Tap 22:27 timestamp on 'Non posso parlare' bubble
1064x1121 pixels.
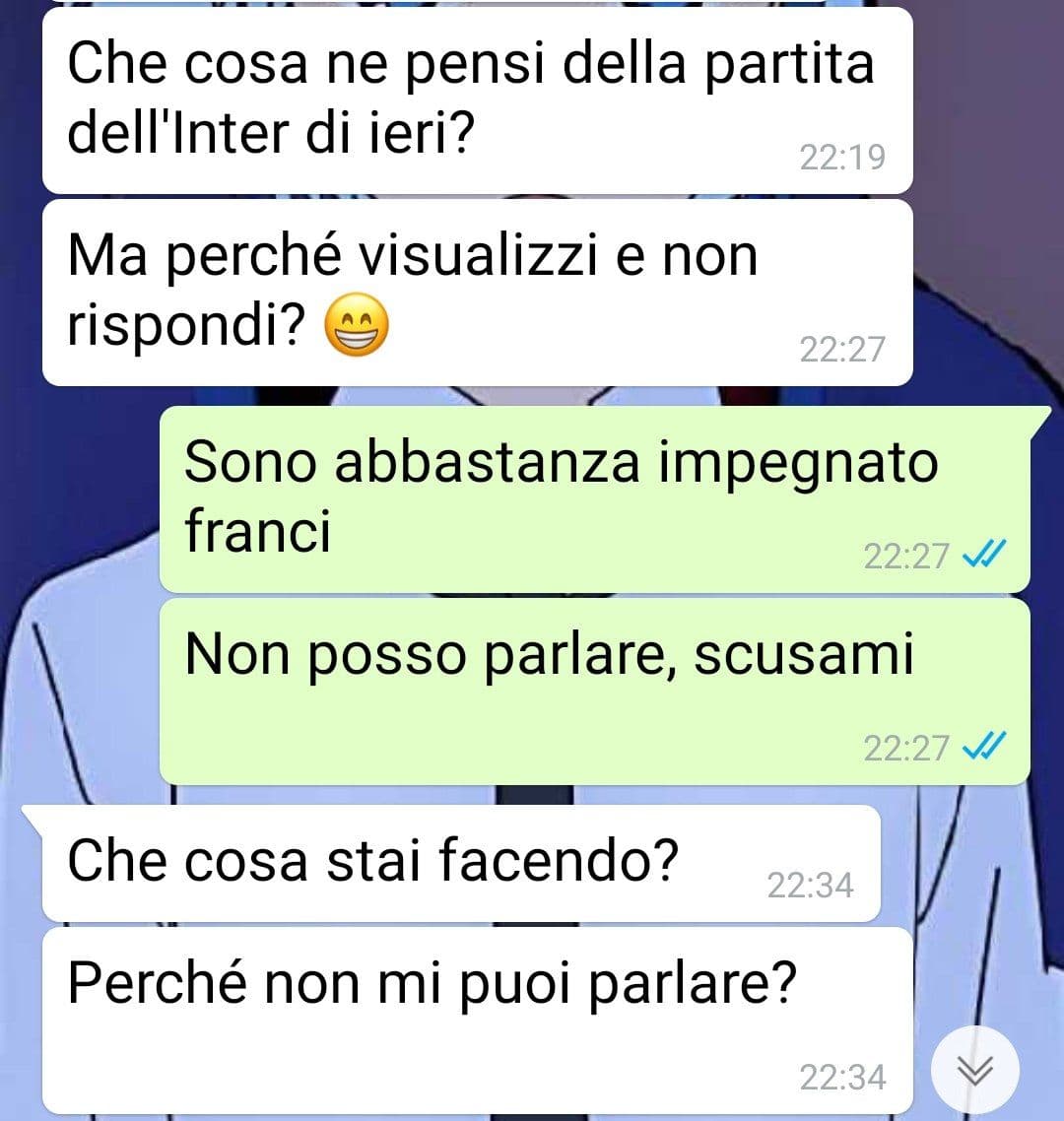pos(906,749)
